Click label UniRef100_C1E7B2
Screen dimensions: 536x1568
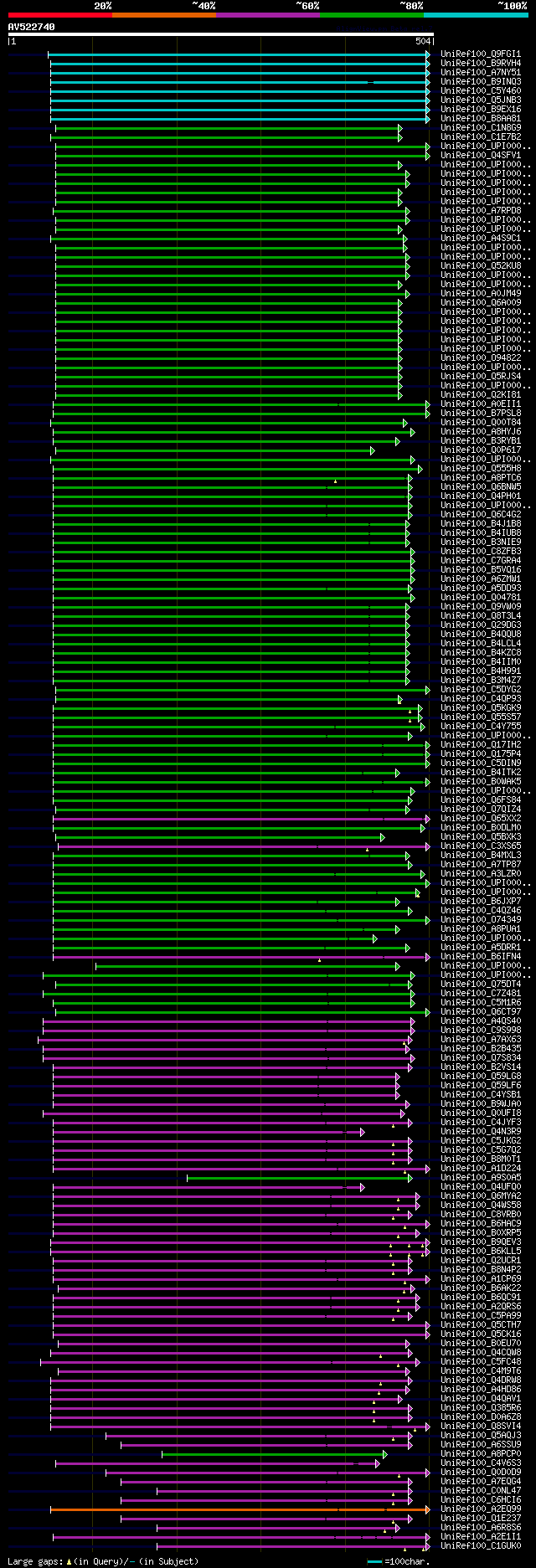(481, 137)
